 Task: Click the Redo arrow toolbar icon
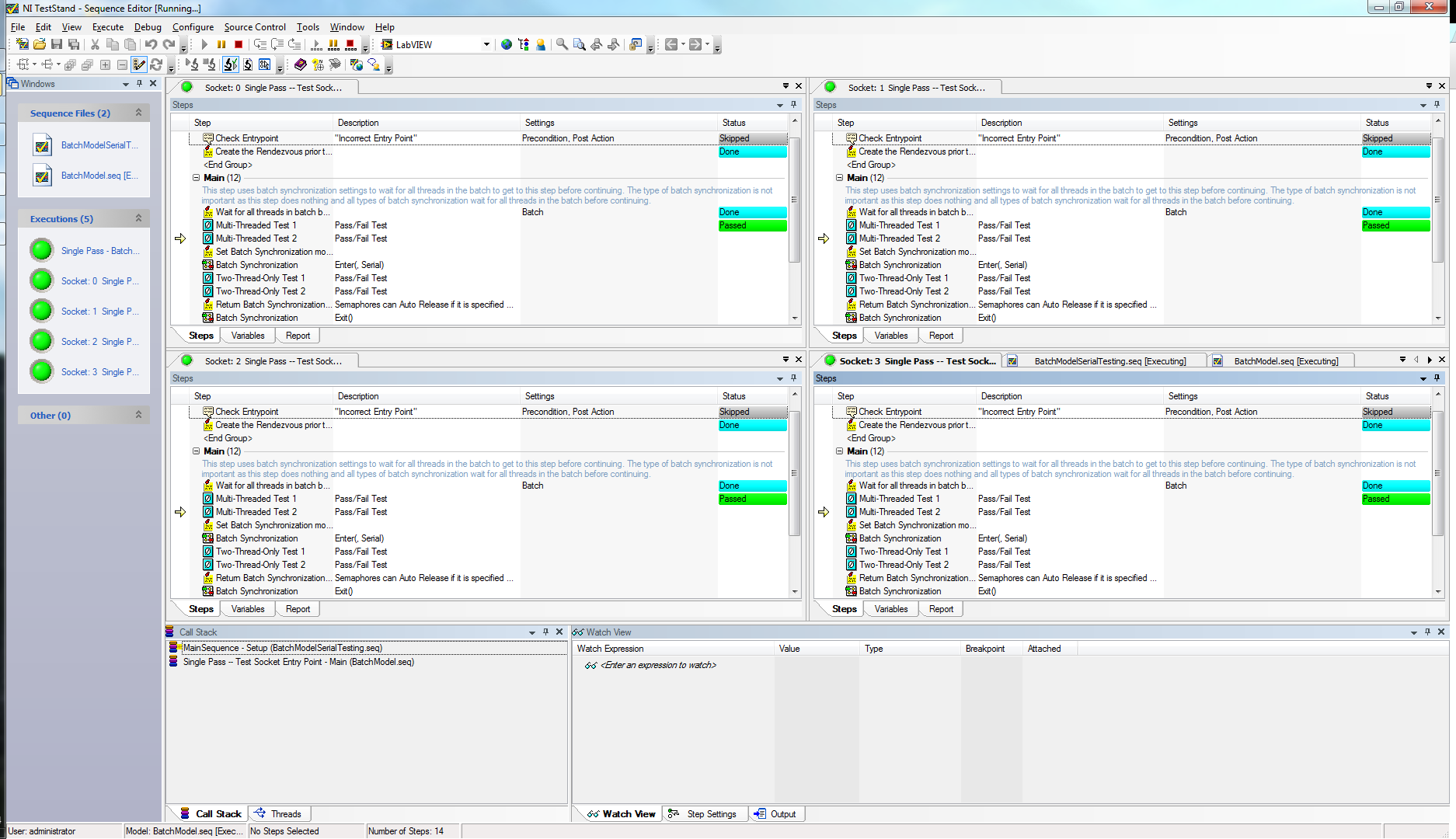pos(169,44)
